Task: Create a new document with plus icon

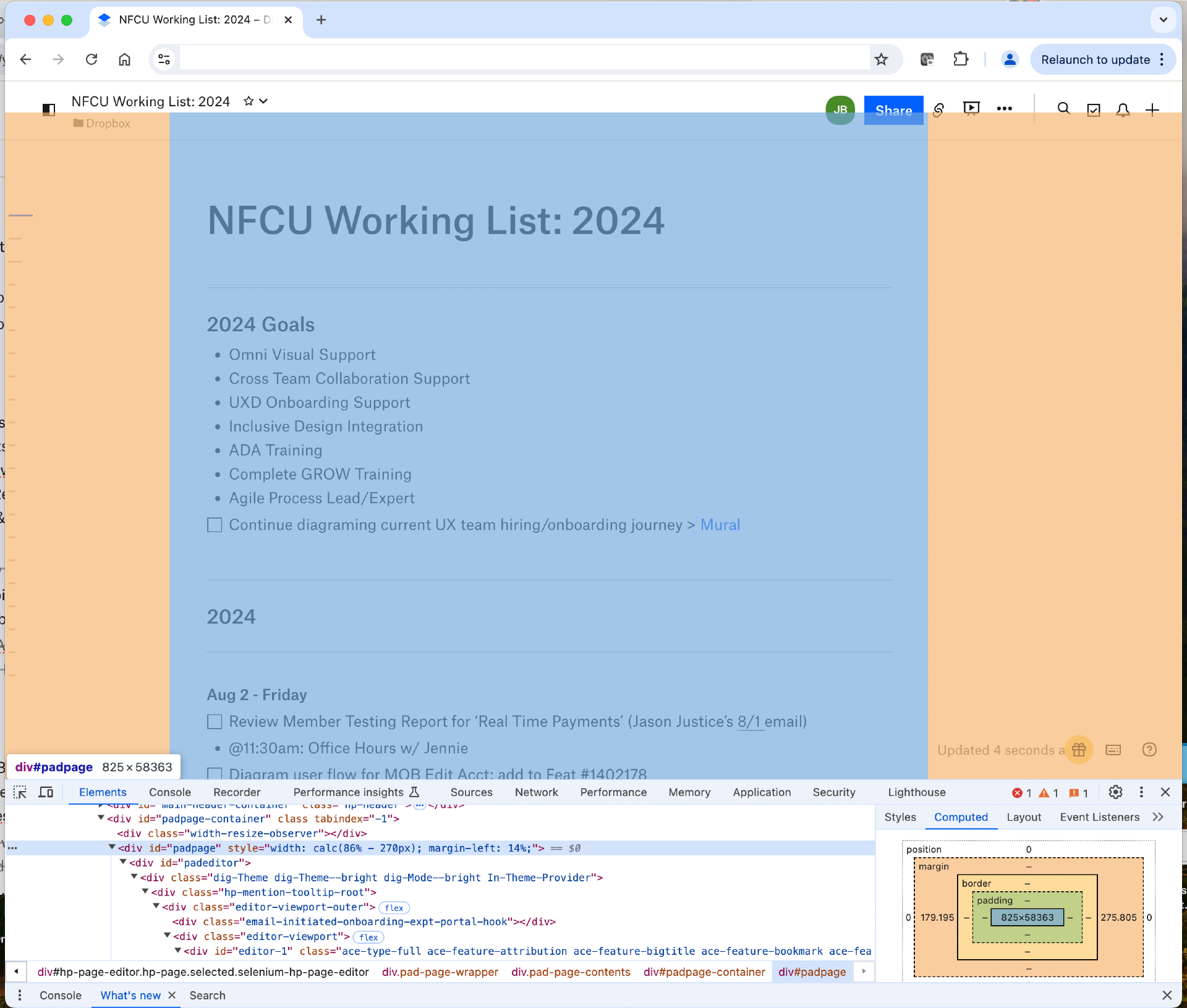Action: tap(1152, 110)
